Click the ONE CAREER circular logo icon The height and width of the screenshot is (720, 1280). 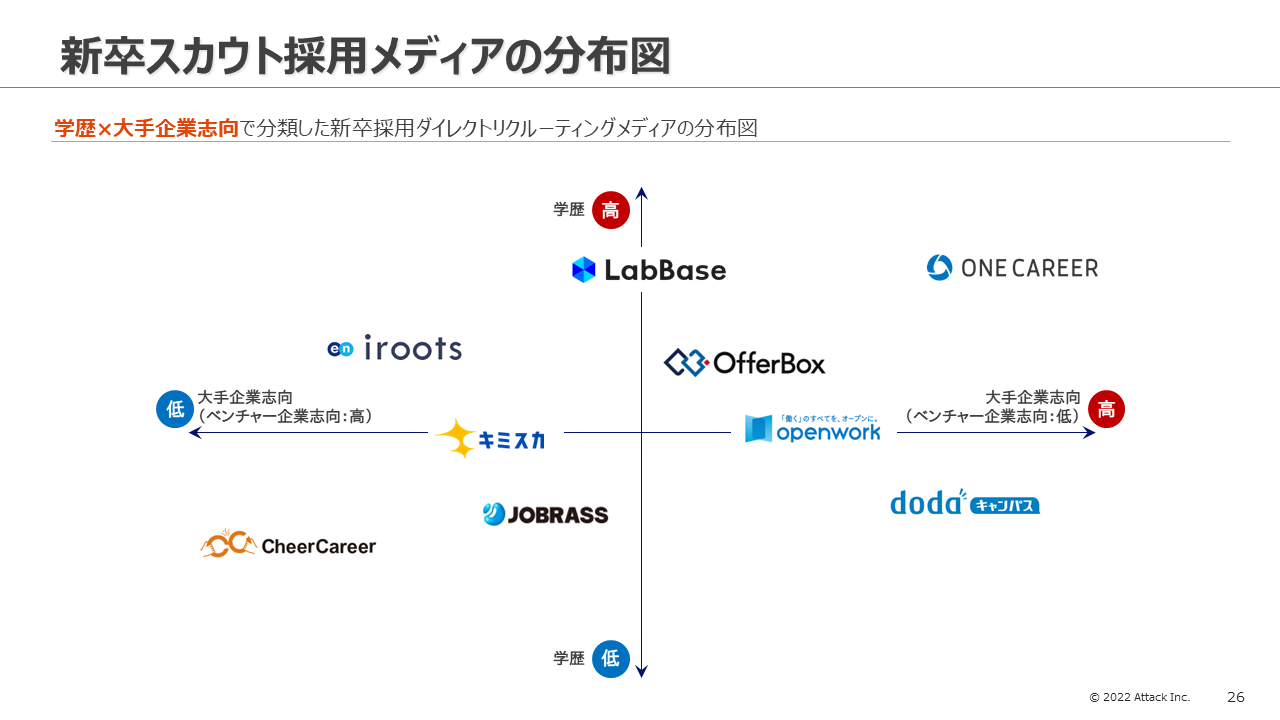[x=939, y=268]
